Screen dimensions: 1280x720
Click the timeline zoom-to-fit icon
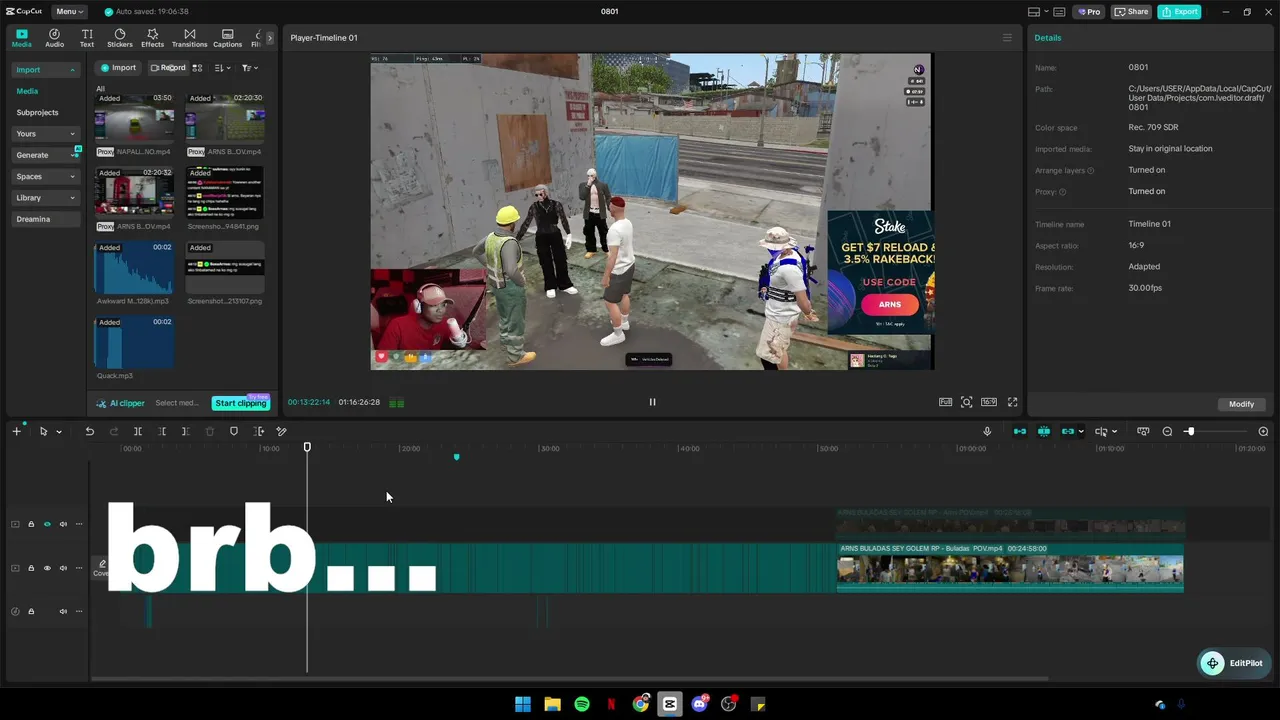coord(1143,431)
